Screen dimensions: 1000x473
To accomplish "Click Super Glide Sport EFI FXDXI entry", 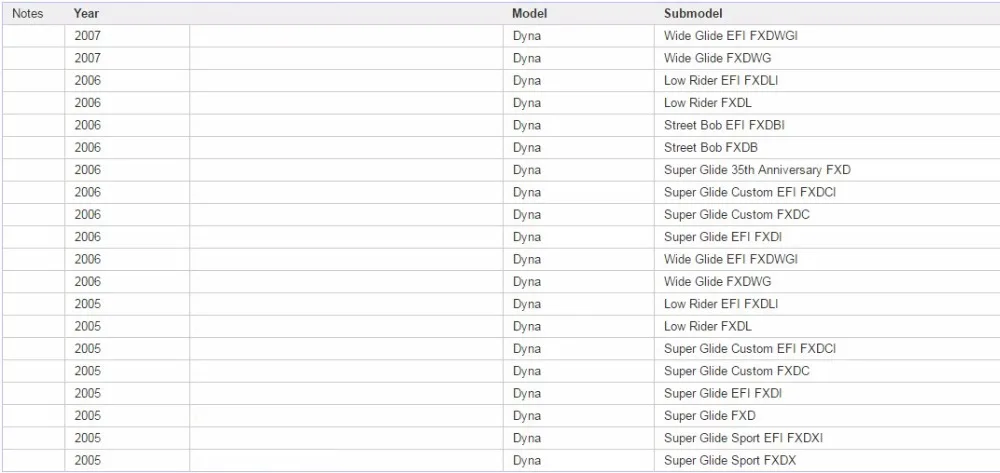I will (743, 438).
